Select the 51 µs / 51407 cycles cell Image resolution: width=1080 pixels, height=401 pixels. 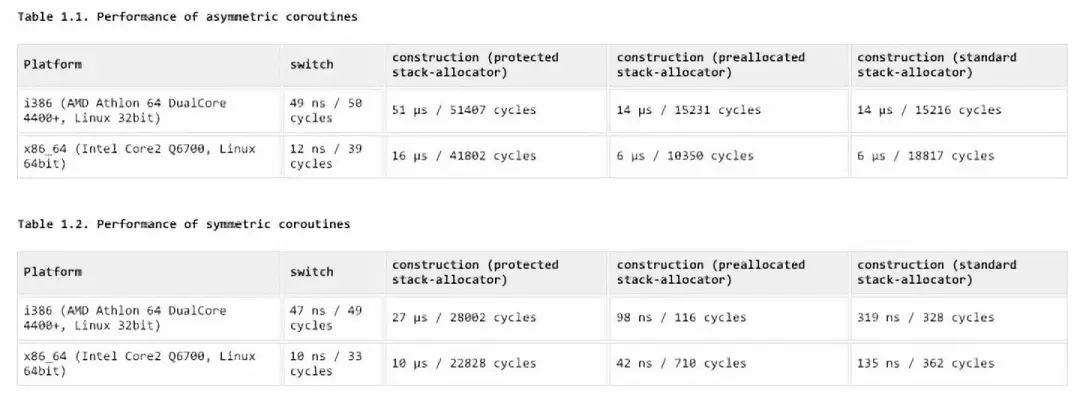point(464,110)
